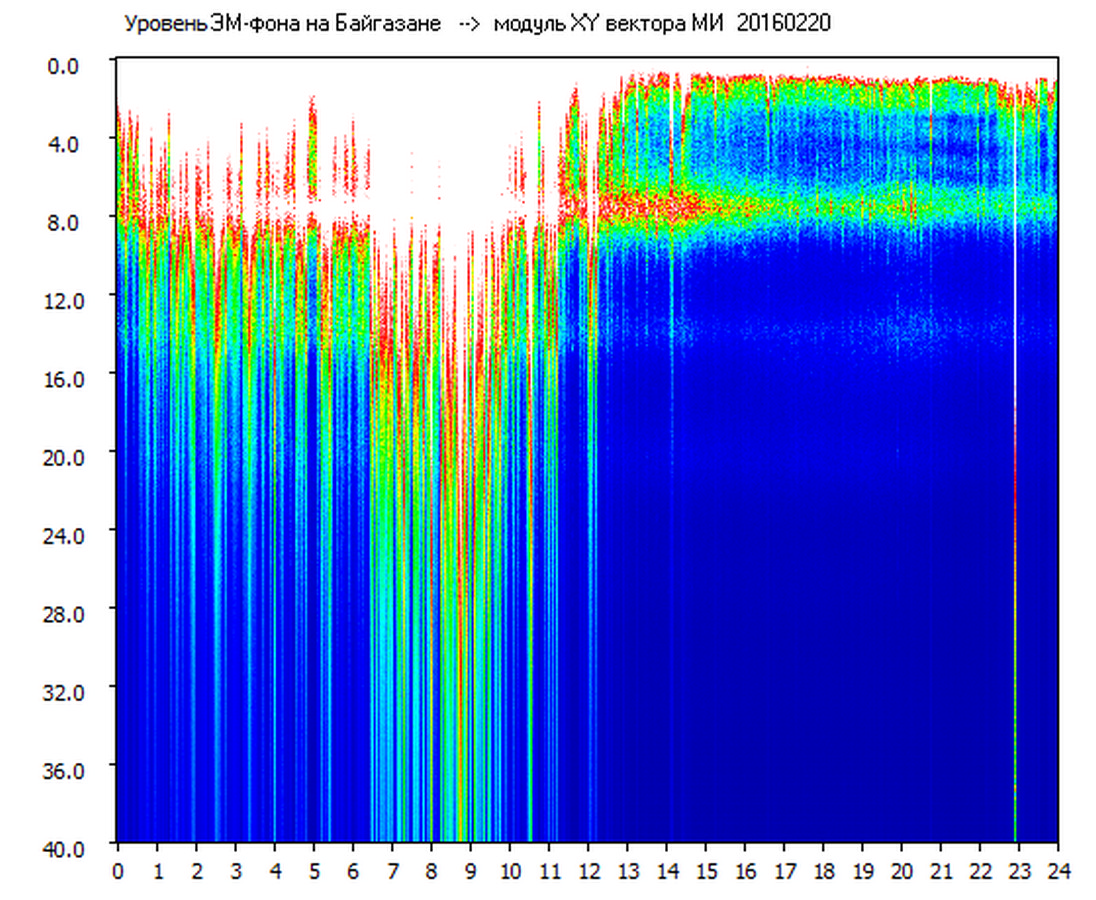Click the arrow symbol in the chart title
Screen dimensions: 1096x900
tap(470, 24)
